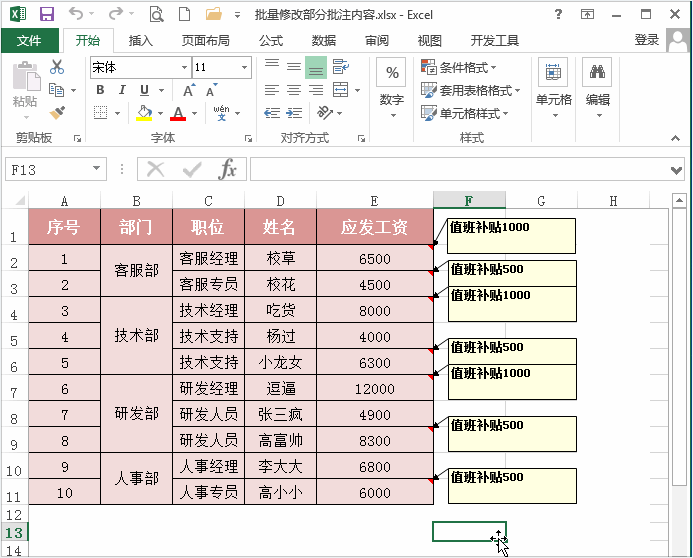Align text to the top of the cell
Viewport: 693px width, 558px height.
coord(272,67)
